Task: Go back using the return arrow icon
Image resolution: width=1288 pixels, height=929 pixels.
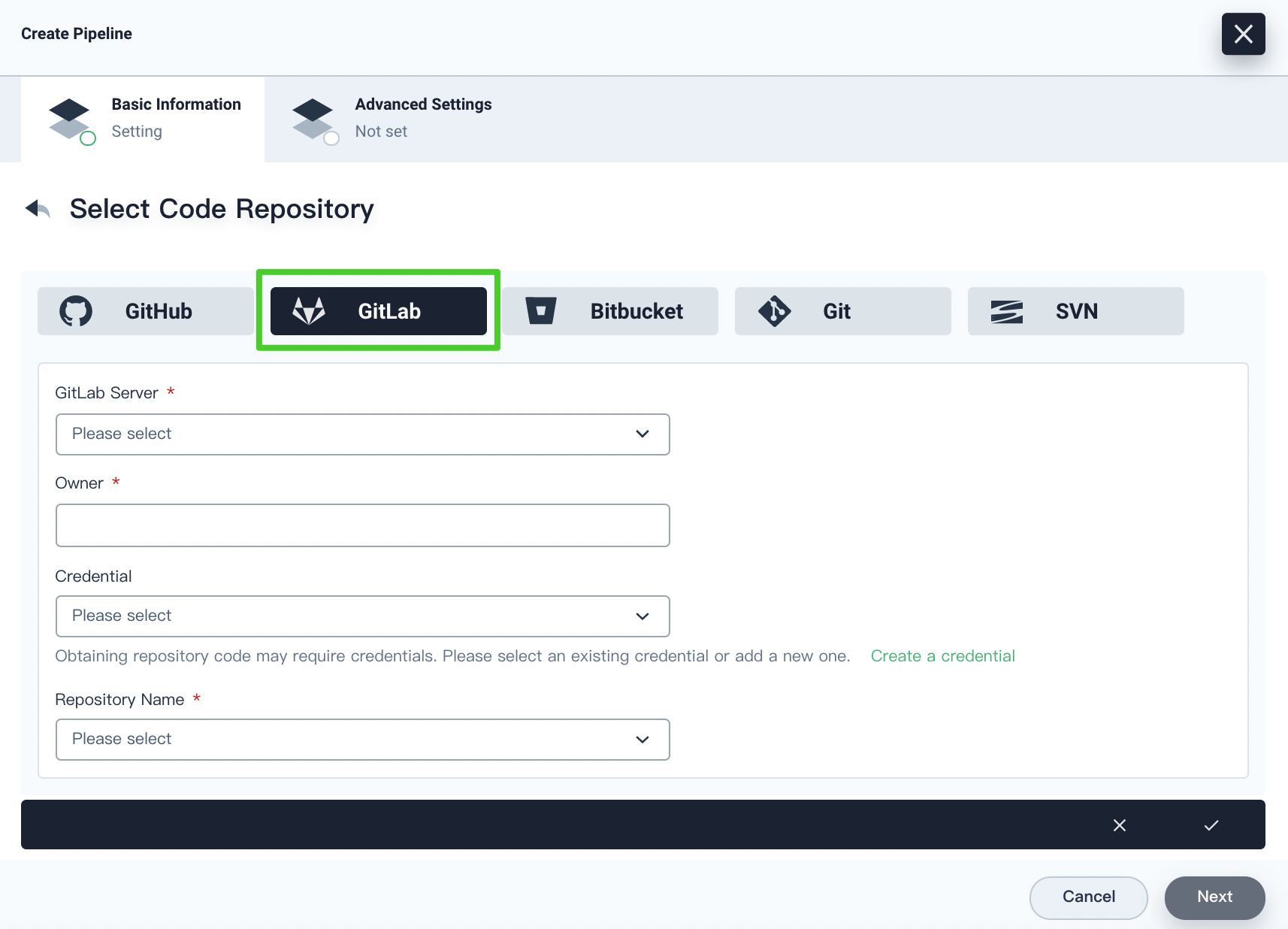Action: click(38, 208)
